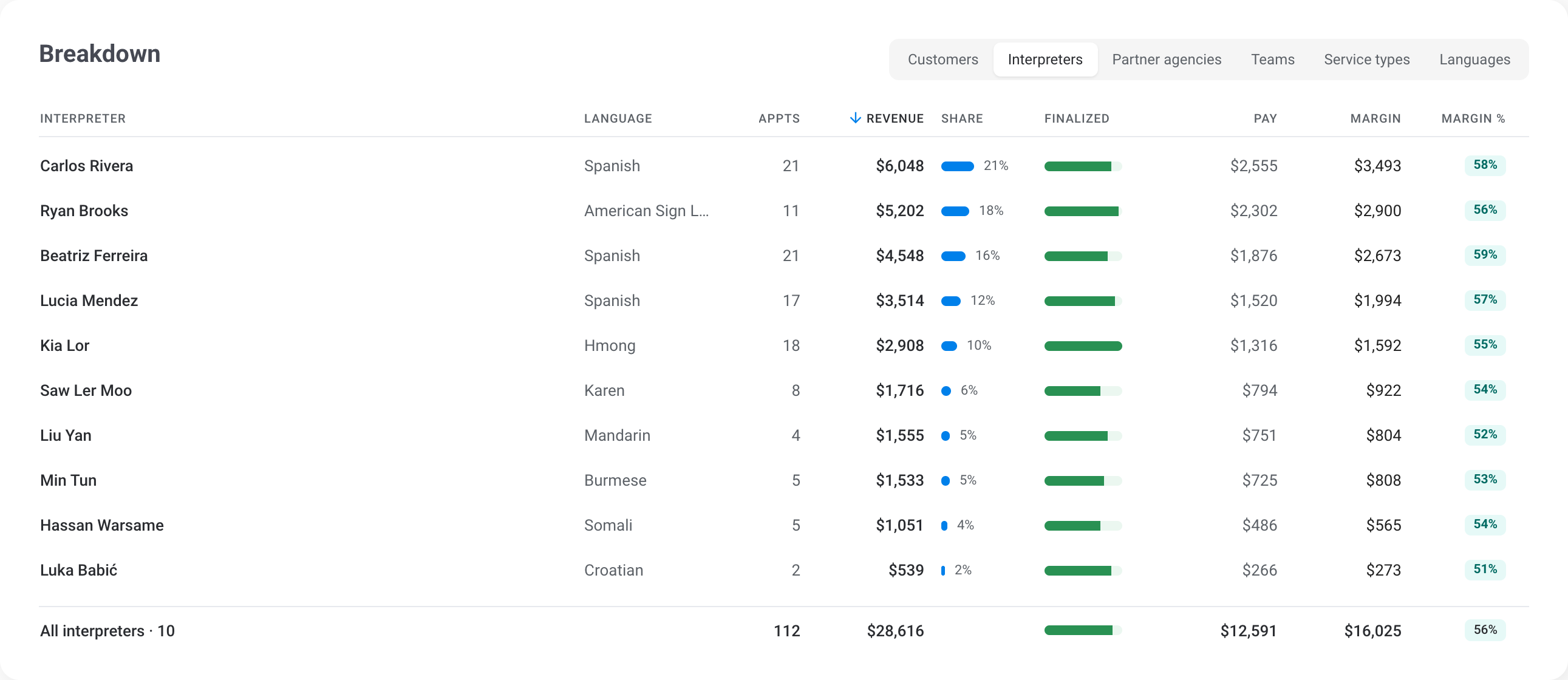1568x680 pixels.
Task: Switch to the Customers tab
Action: tap(943, 59)
